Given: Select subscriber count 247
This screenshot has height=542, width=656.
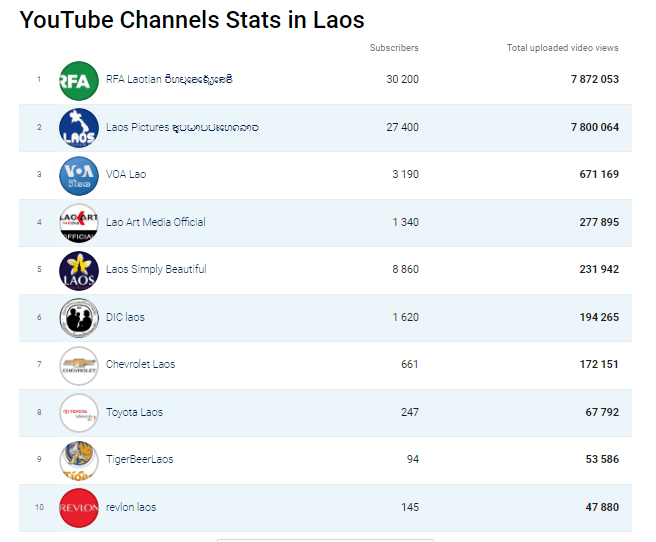Looking at the screenshot, I should click(x=410, y=412).
